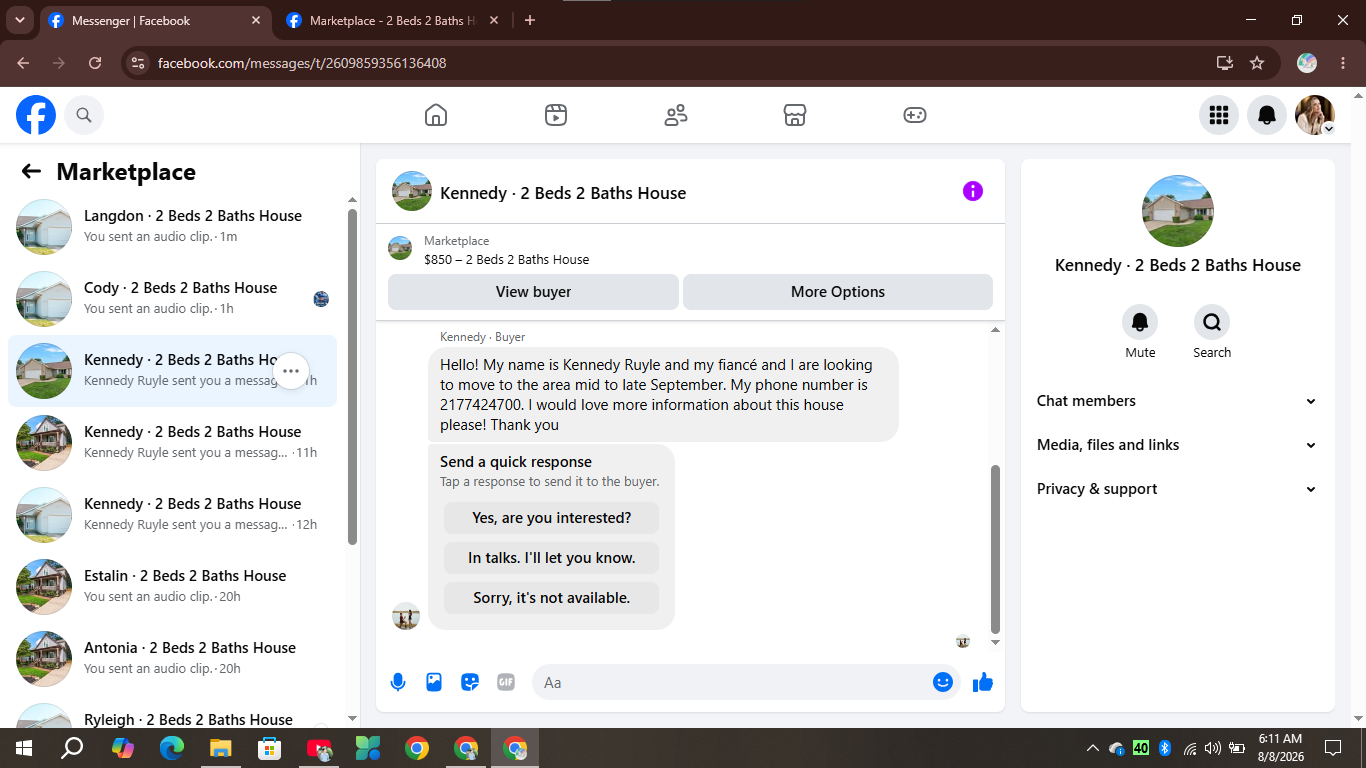Bookmark this page with the star icon

pyautogui.click(x=1257, y=63)
